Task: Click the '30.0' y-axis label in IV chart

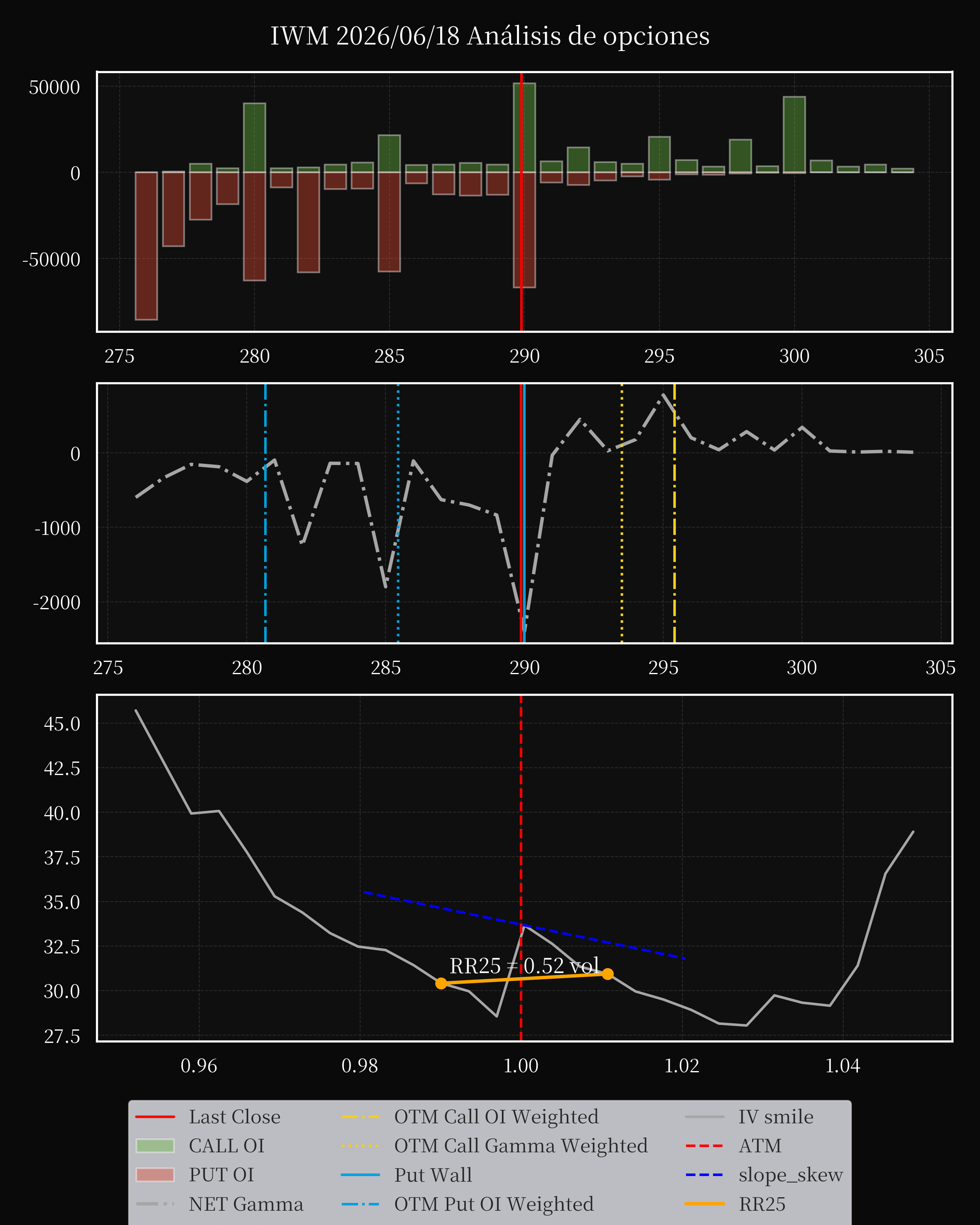Action: [62, 991]
